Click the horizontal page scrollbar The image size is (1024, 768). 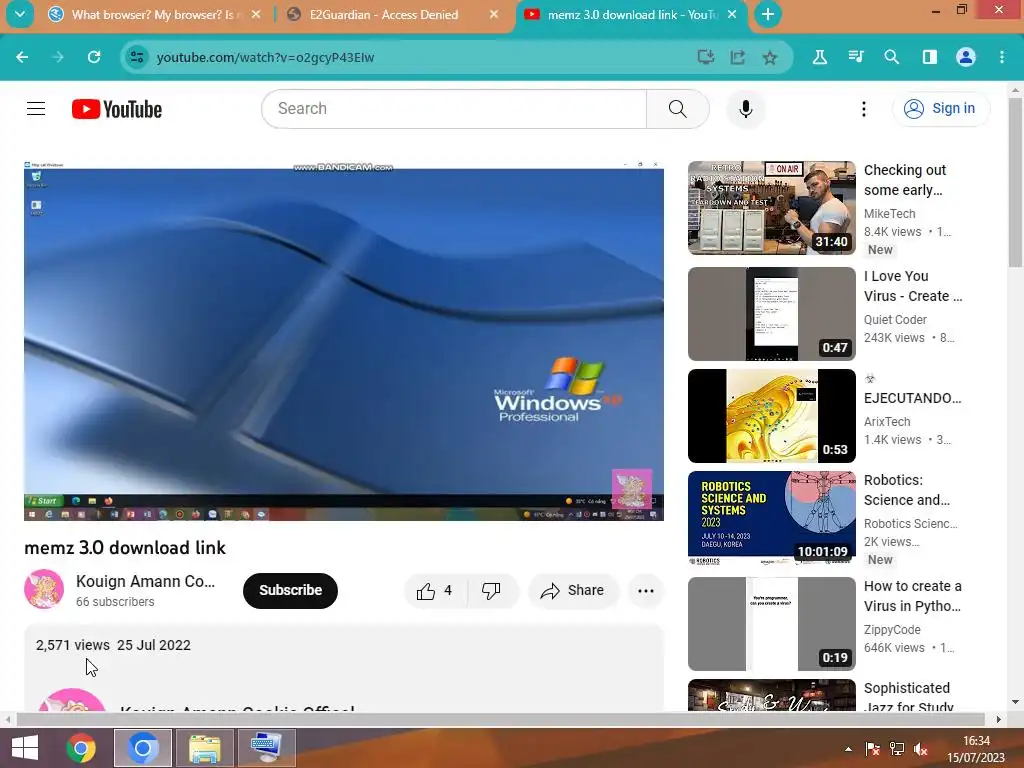(x=500, y=719)
